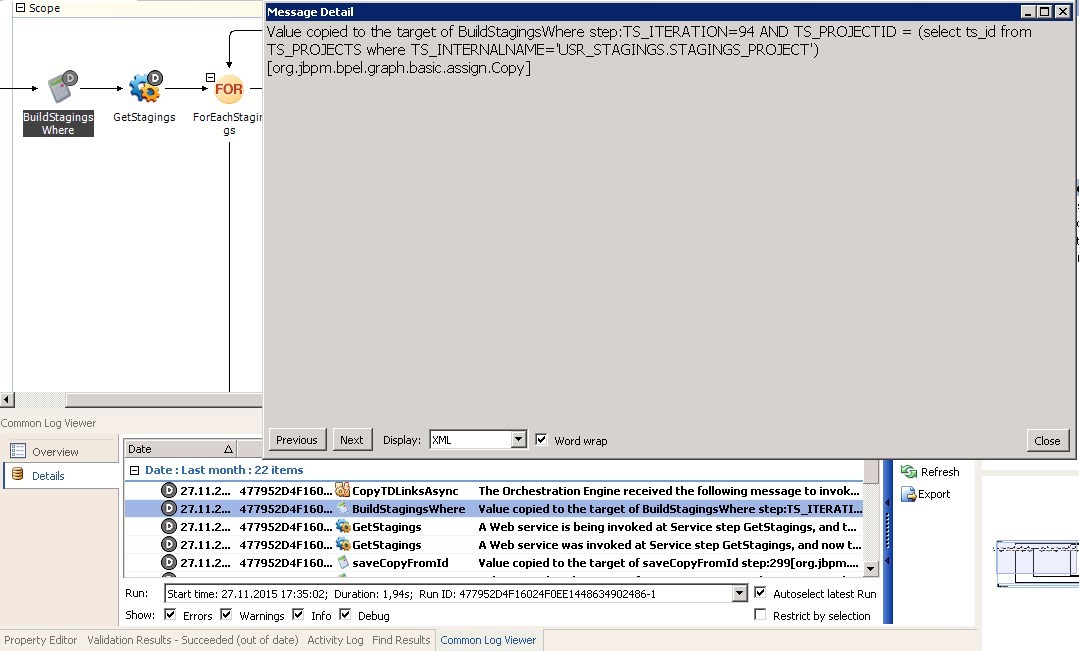Image resolution: width=1079 pixels, height=651 pixels.
Task: Click the Overview list icon
Action: pos(18,451)
